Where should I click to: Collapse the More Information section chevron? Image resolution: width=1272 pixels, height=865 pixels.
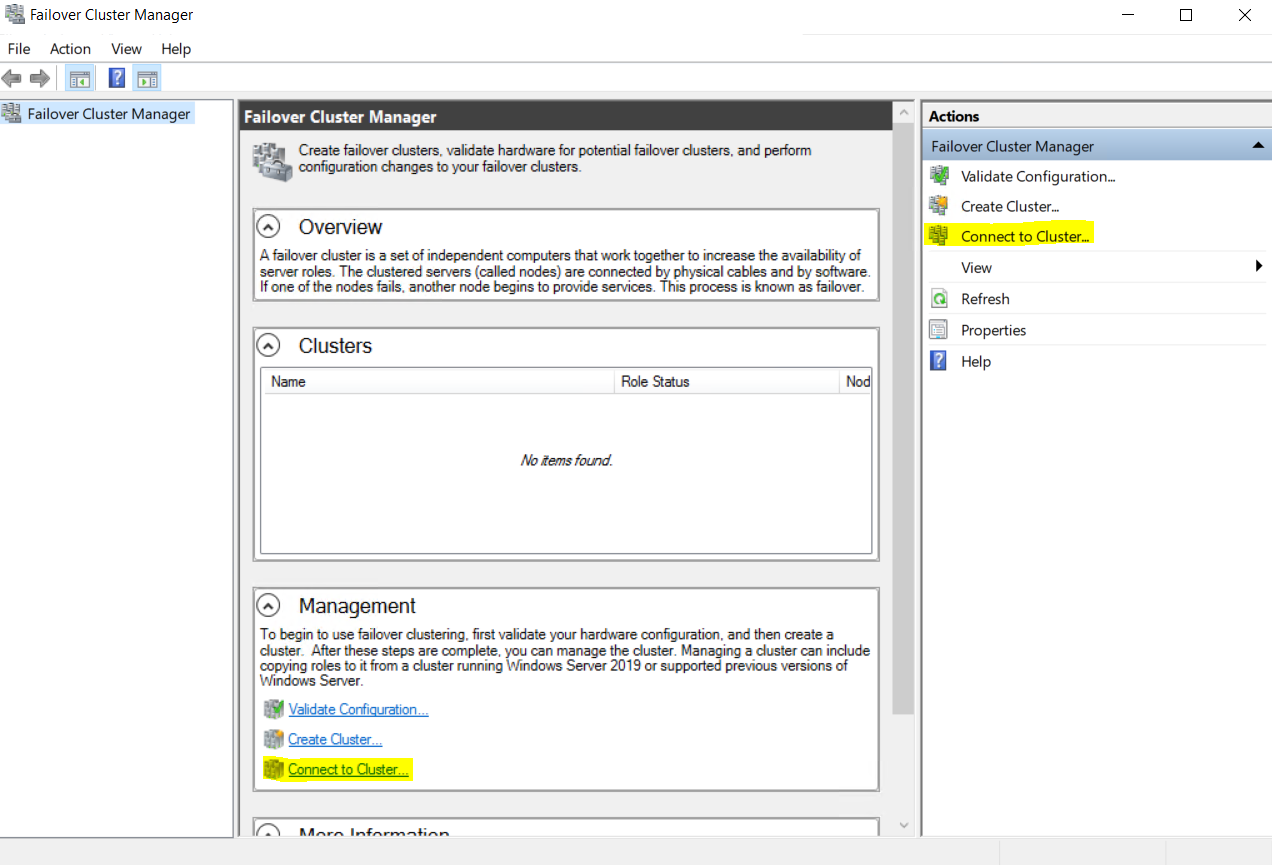(268, 831)
